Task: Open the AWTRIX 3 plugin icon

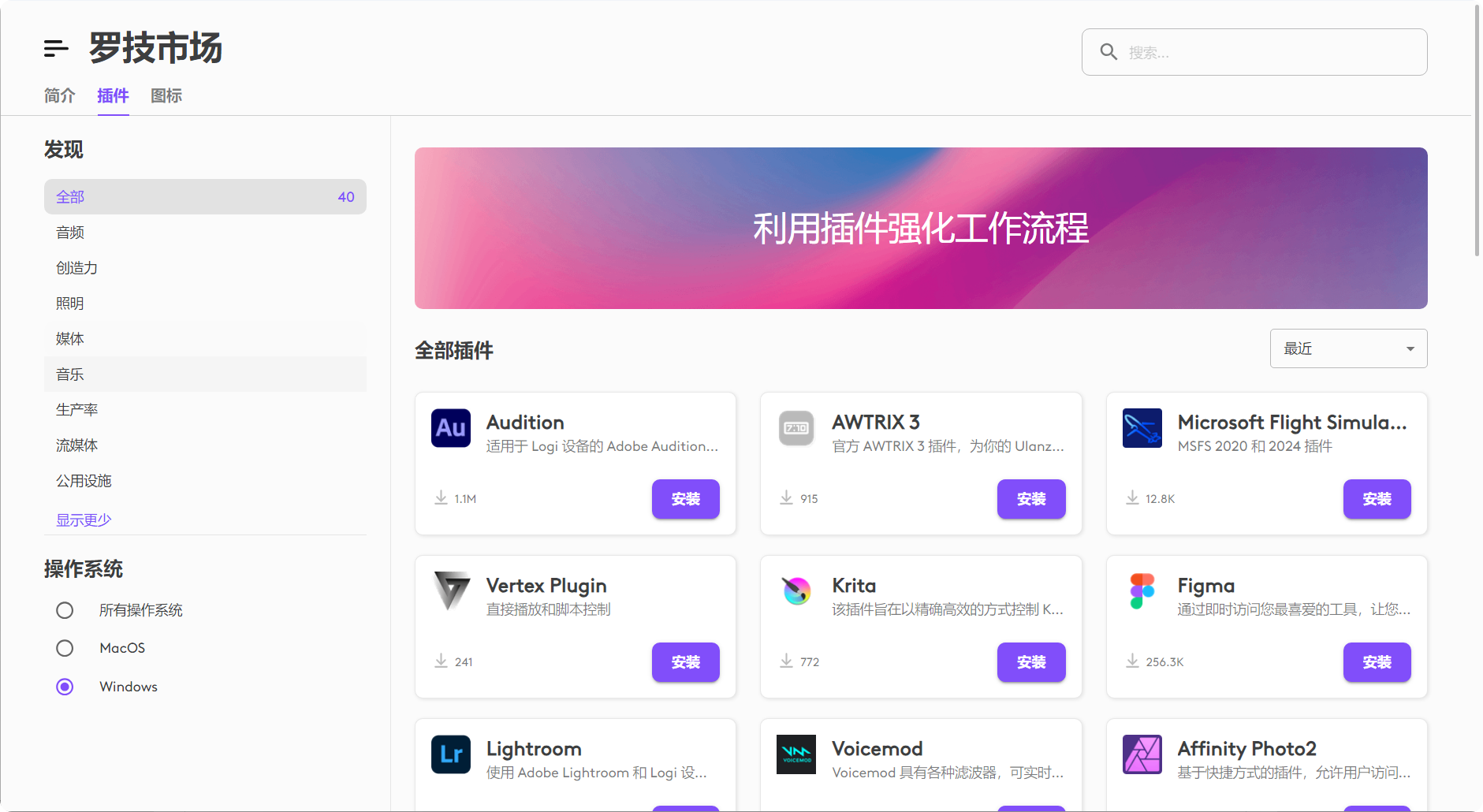Action: click(x=796, y=428)
